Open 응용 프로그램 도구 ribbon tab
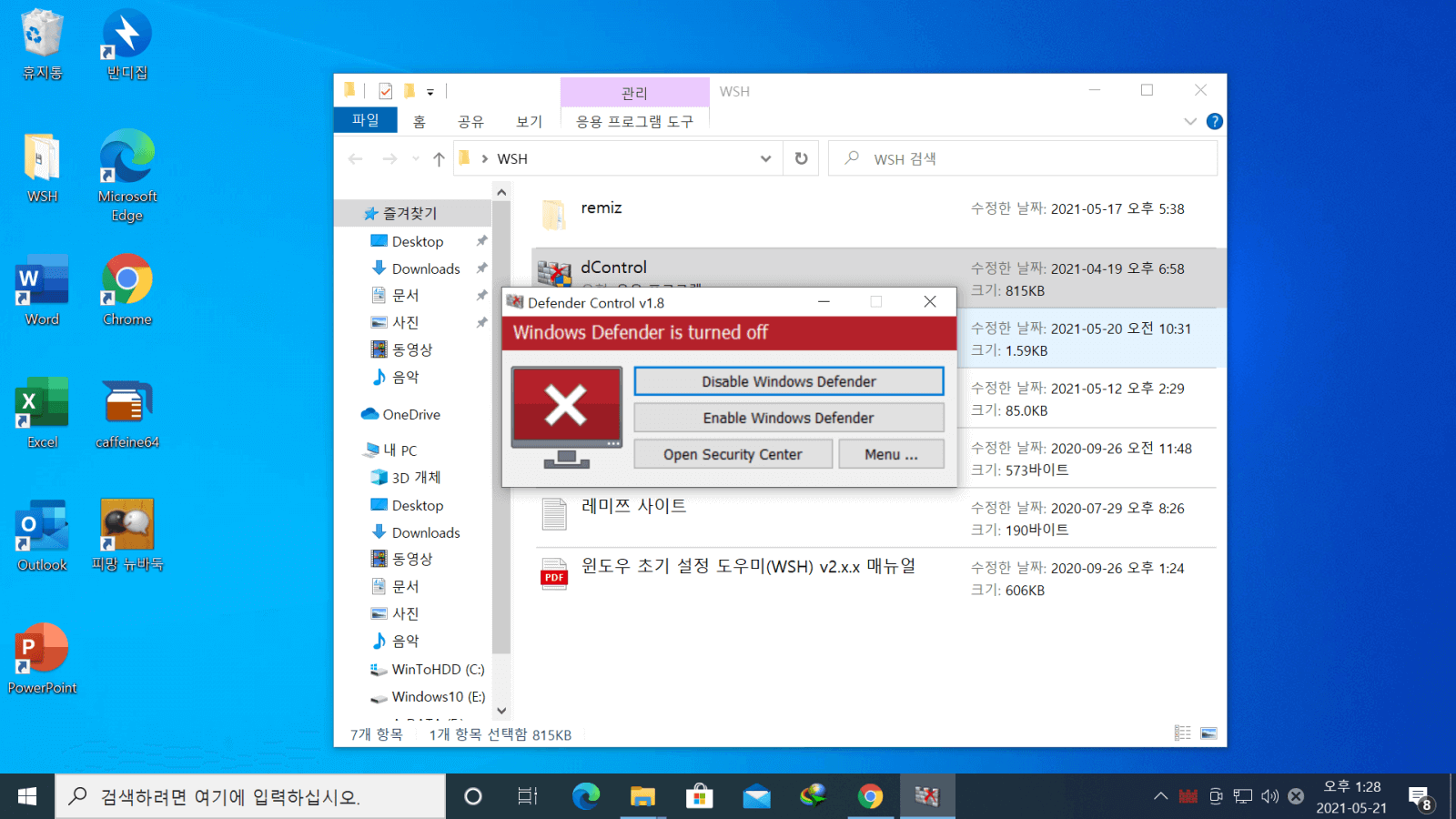Image resolution: width=1456 pixels, height=819 pixels. pyautogui.click(x=635, y=121)
